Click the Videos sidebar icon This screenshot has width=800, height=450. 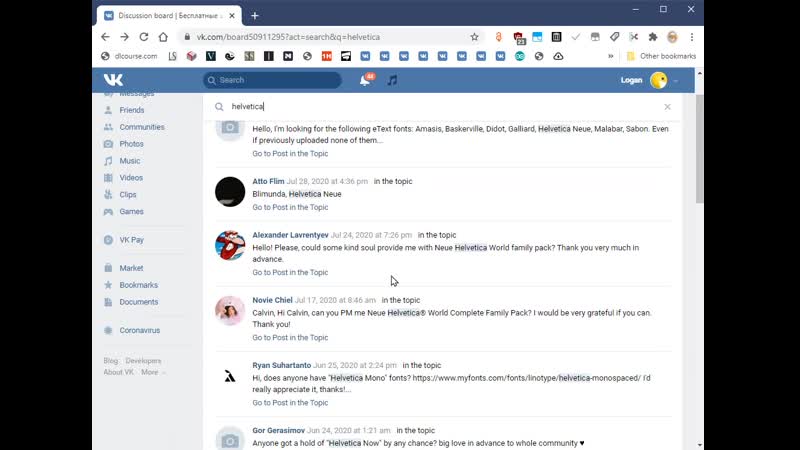pyautogui.click(x=108, y=178)
